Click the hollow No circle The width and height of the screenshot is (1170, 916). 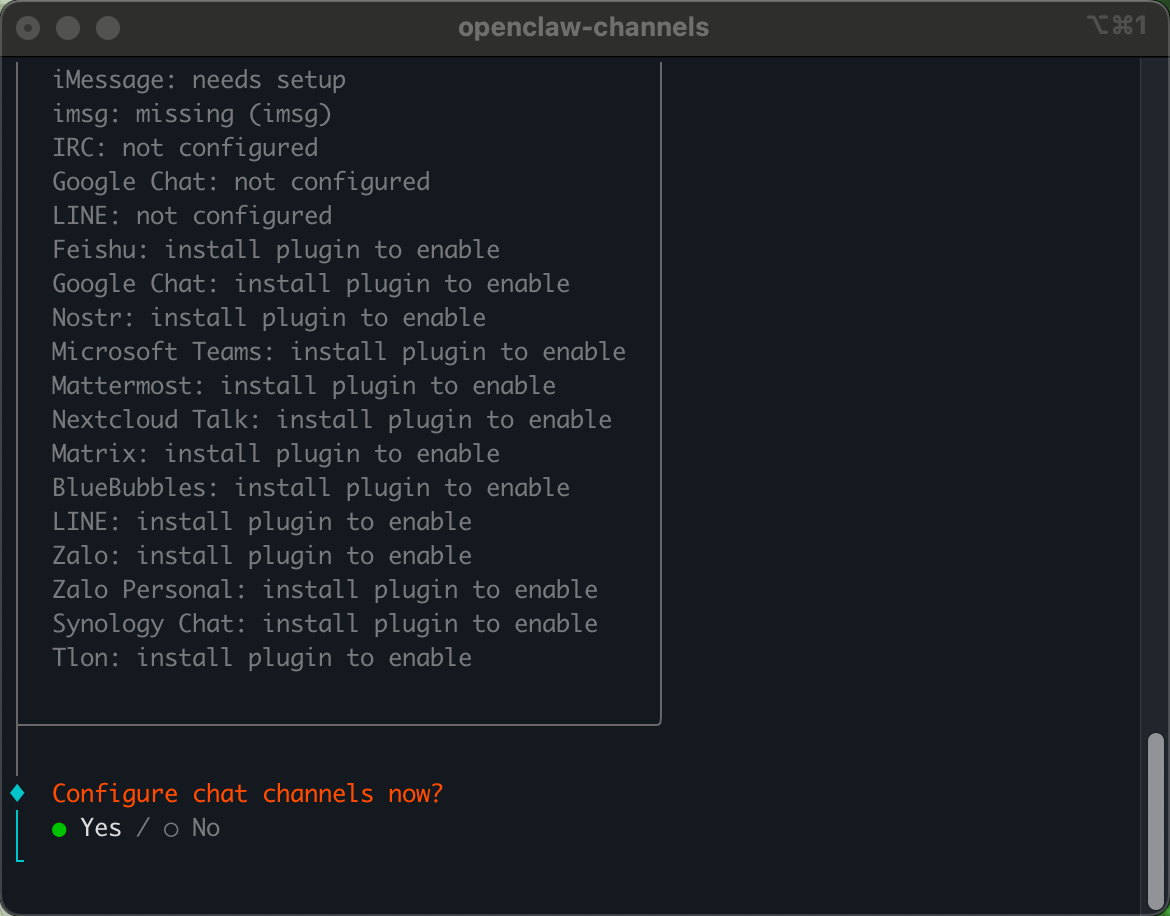(171, 829)
